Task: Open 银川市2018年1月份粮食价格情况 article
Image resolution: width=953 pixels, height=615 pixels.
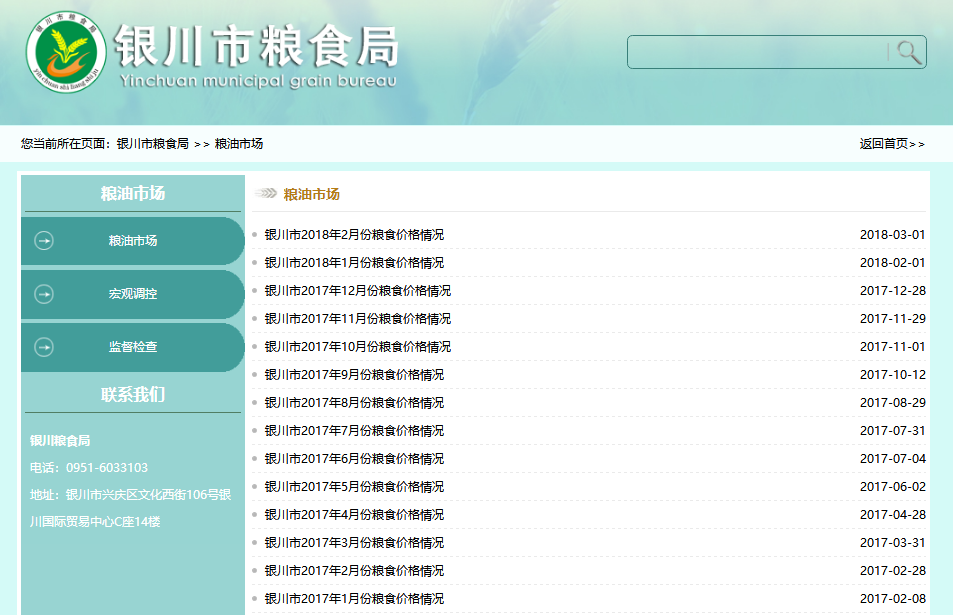Action: coord(354,263)
